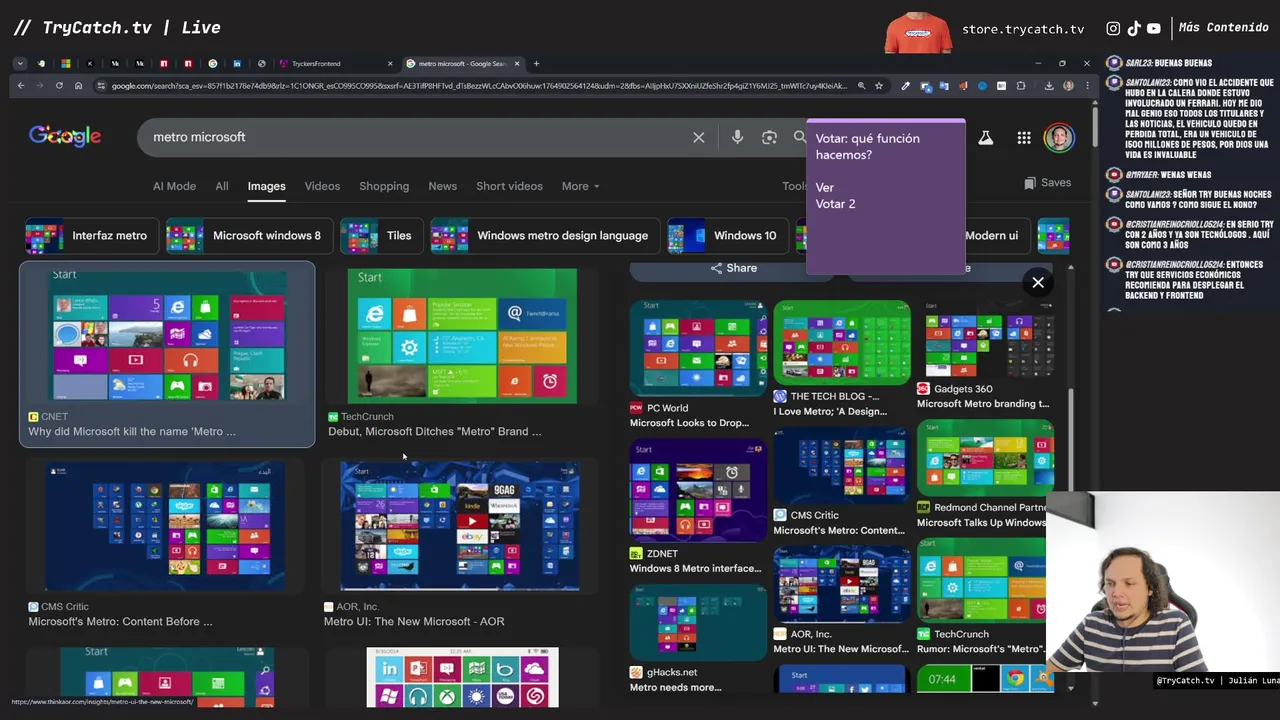
Task: Filter by the Windows 10 chip
Action: (x=727, y=236)
